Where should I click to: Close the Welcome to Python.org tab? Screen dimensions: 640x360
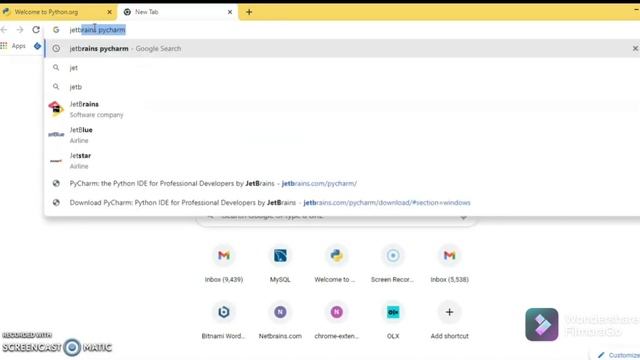[109, 12]
